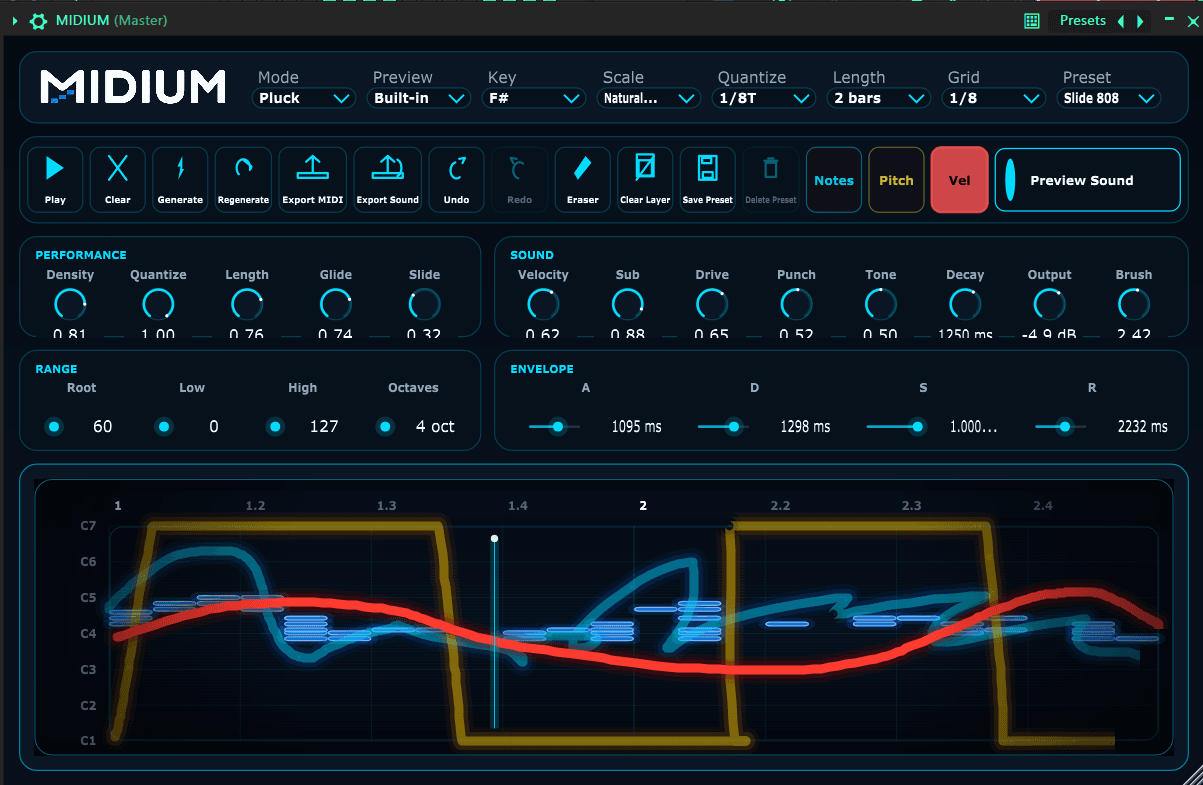Viewport: 1203px width, 785px height.
Task: Click the Tone knob
Action: 881,303
